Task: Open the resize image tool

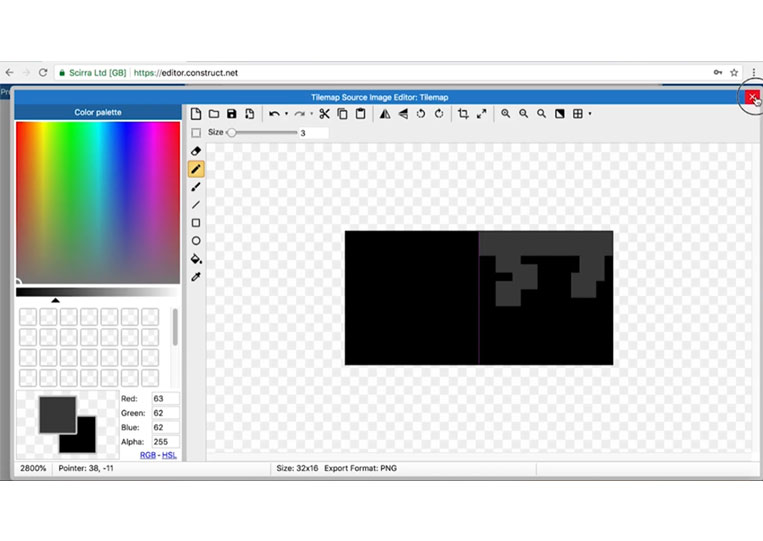Action: click(481, 114)
